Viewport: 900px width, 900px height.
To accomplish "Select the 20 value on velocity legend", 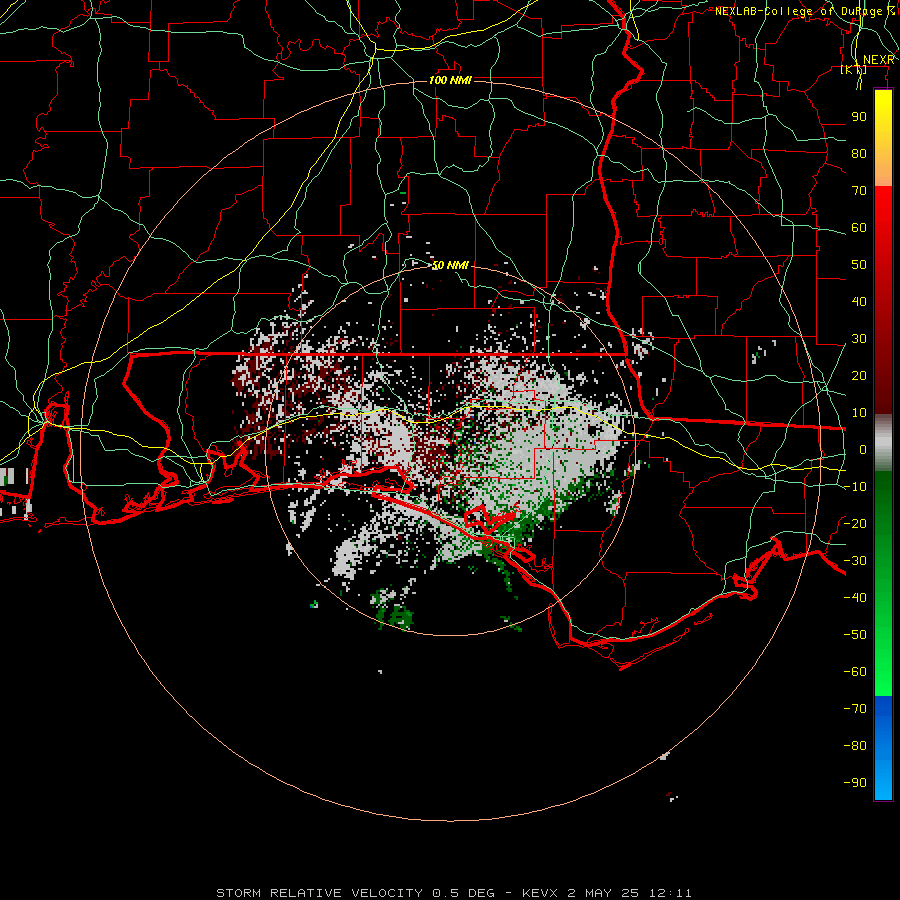I will click(859, 375).
